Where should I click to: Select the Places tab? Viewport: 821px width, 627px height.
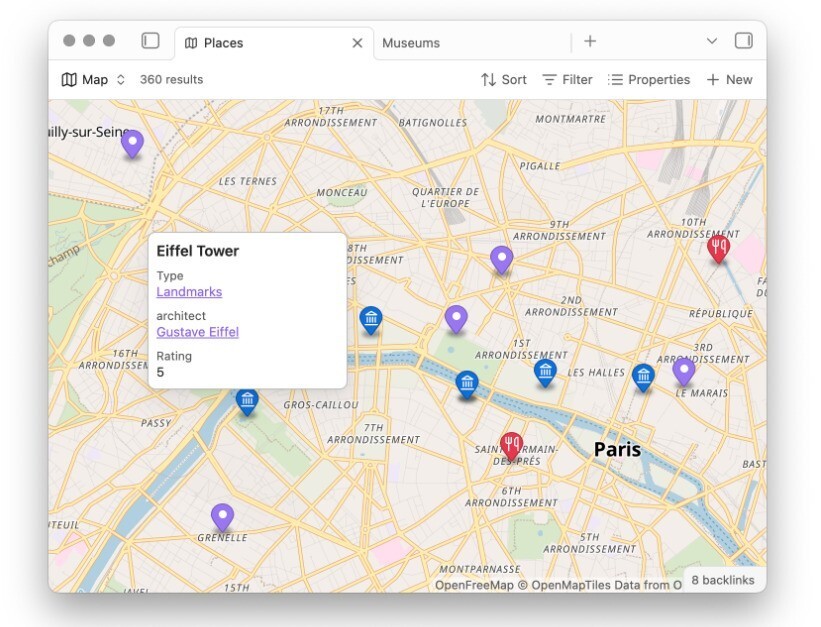tap(224, 43)
